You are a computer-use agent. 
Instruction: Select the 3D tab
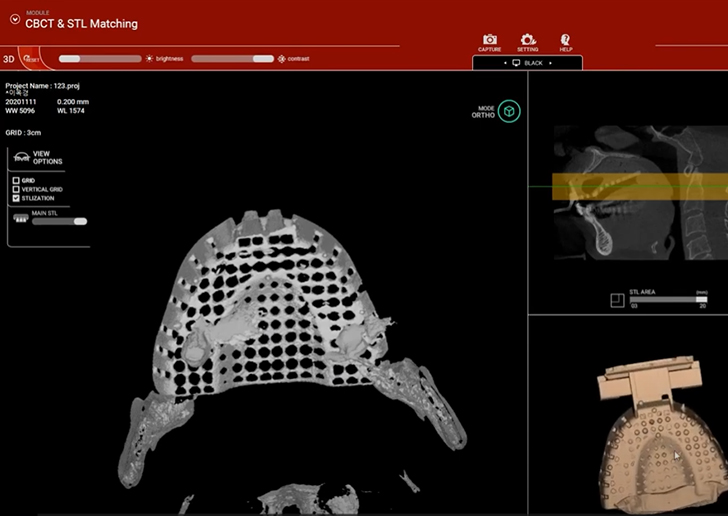(x=9, y=58)
